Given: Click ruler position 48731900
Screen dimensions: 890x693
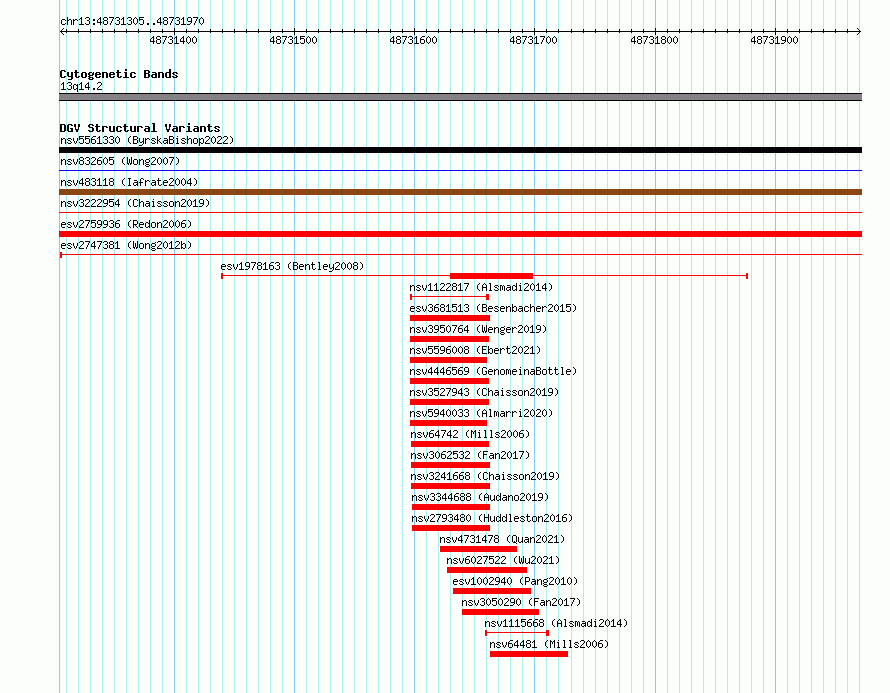Looking at the screenshot, I should 774,40.
